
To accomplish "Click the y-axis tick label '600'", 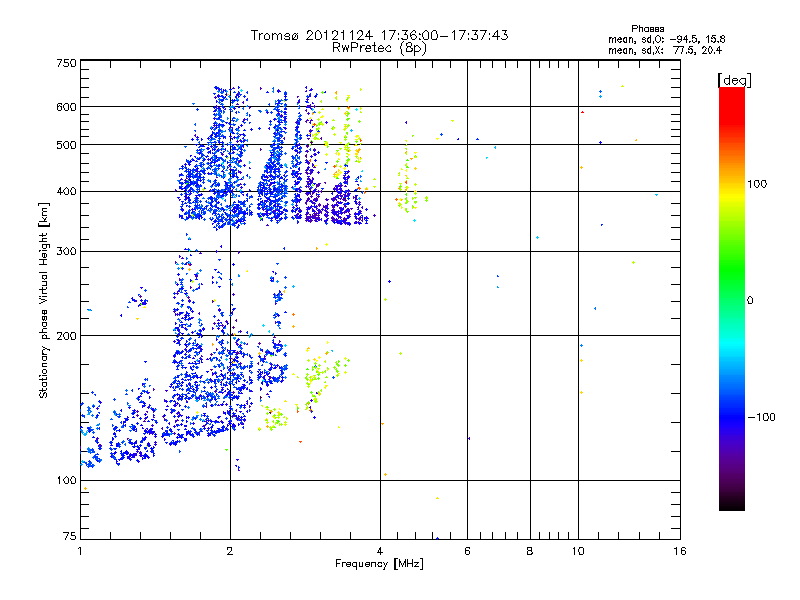I will tap(66, 107).
